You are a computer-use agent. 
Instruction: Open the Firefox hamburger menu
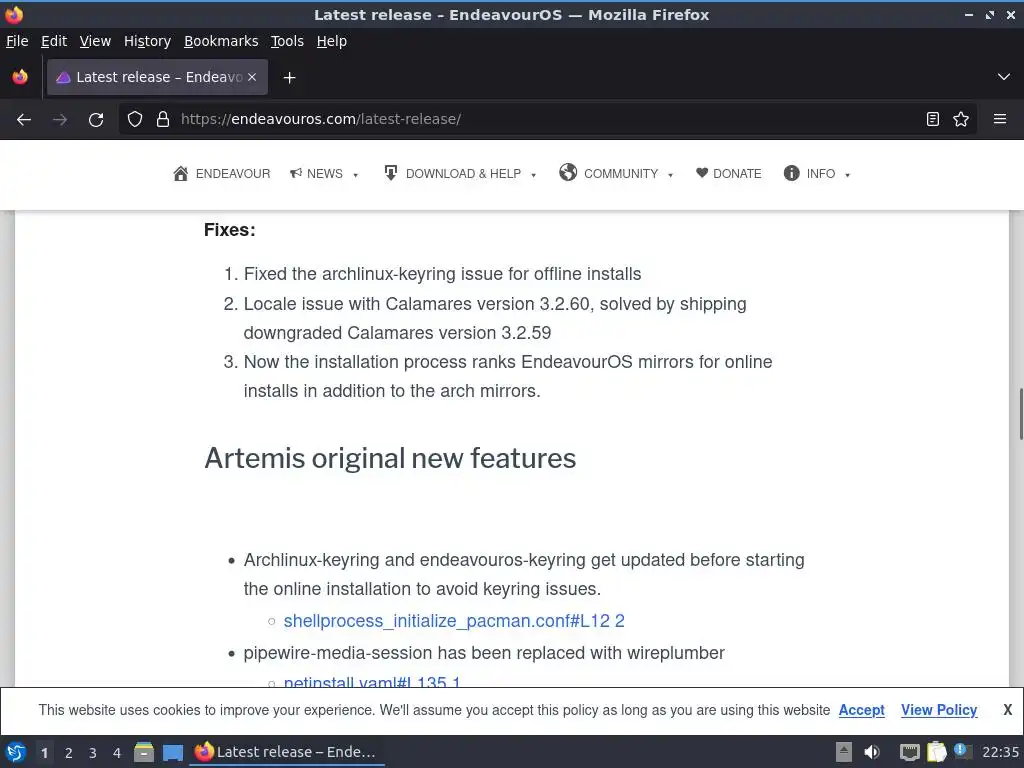(1000, 119)
